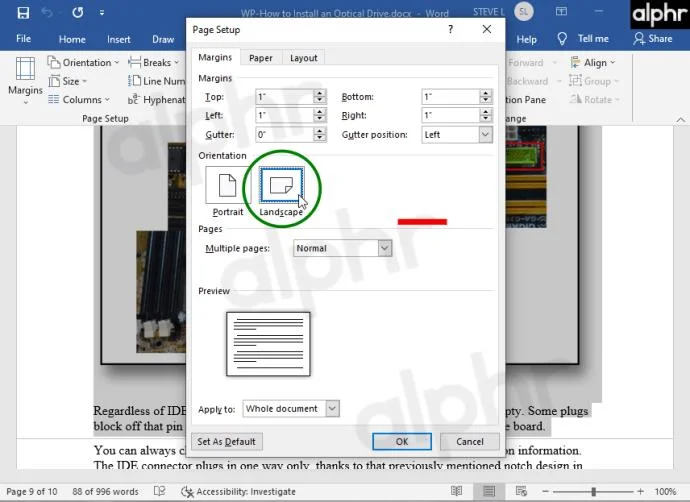This screenshot has width=690, height=502.
Task: Click the Top margin spinner arrows
Action: (320, 97)
